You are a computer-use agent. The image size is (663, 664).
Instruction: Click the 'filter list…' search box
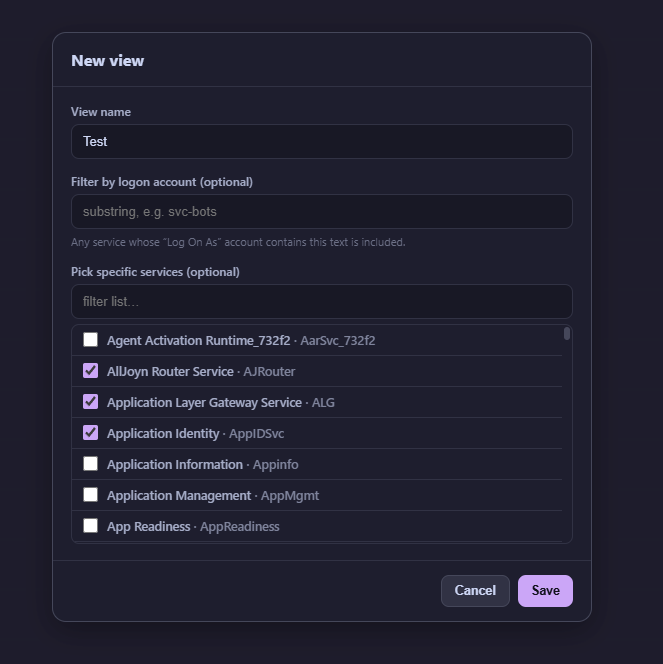point(322,302)
